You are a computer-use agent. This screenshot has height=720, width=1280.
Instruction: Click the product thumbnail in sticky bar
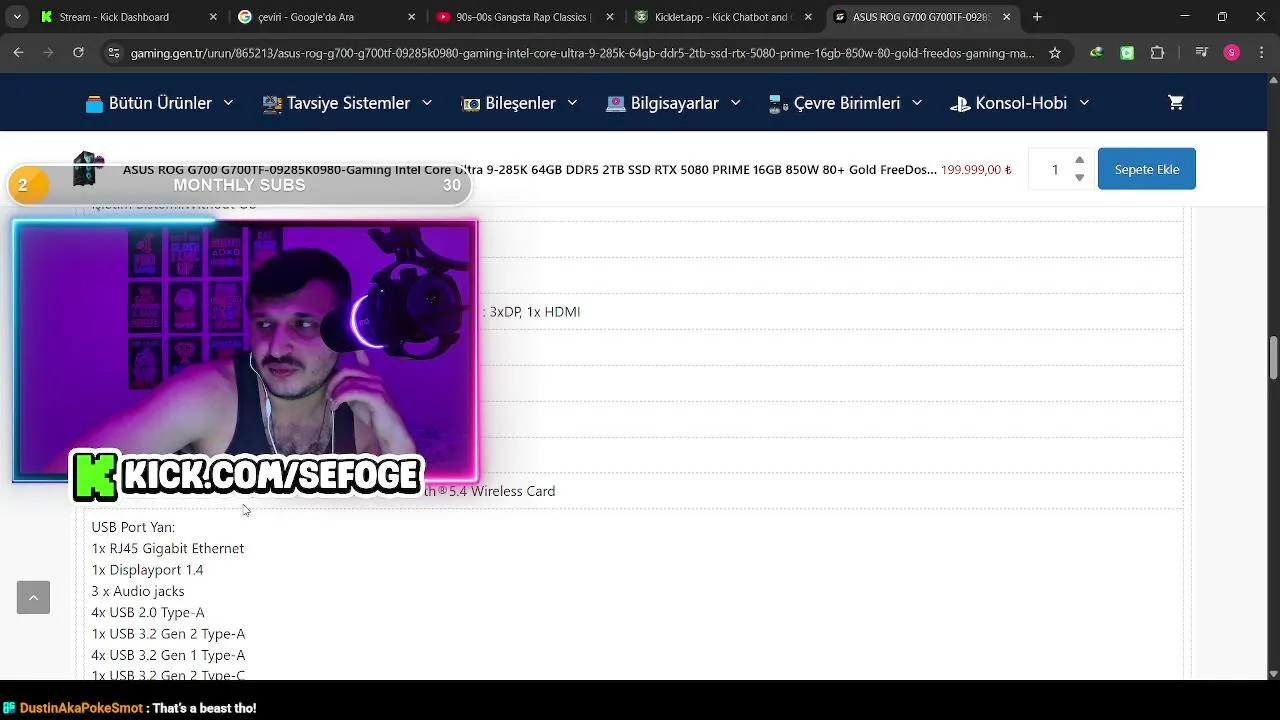pyautogui.click(x=88, y=168)
